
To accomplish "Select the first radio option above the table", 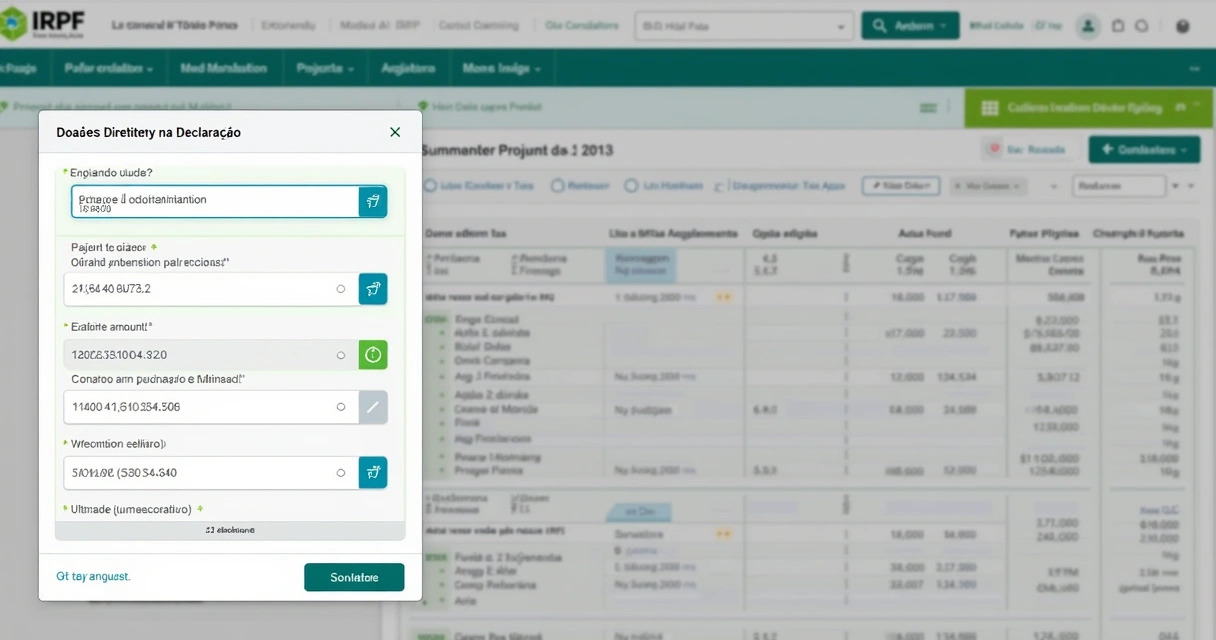I will point(431,186).
